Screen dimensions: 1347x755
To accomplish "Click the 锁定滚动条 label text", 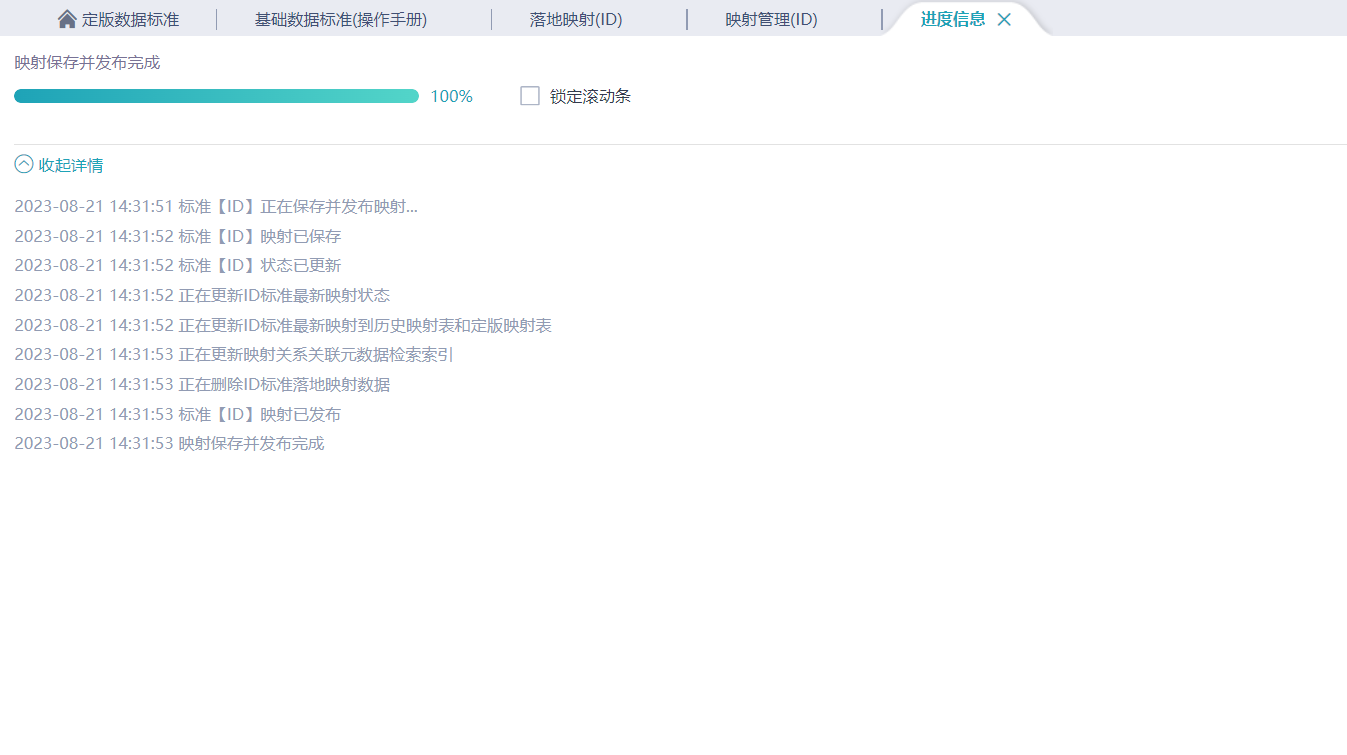I will (590, 97).
